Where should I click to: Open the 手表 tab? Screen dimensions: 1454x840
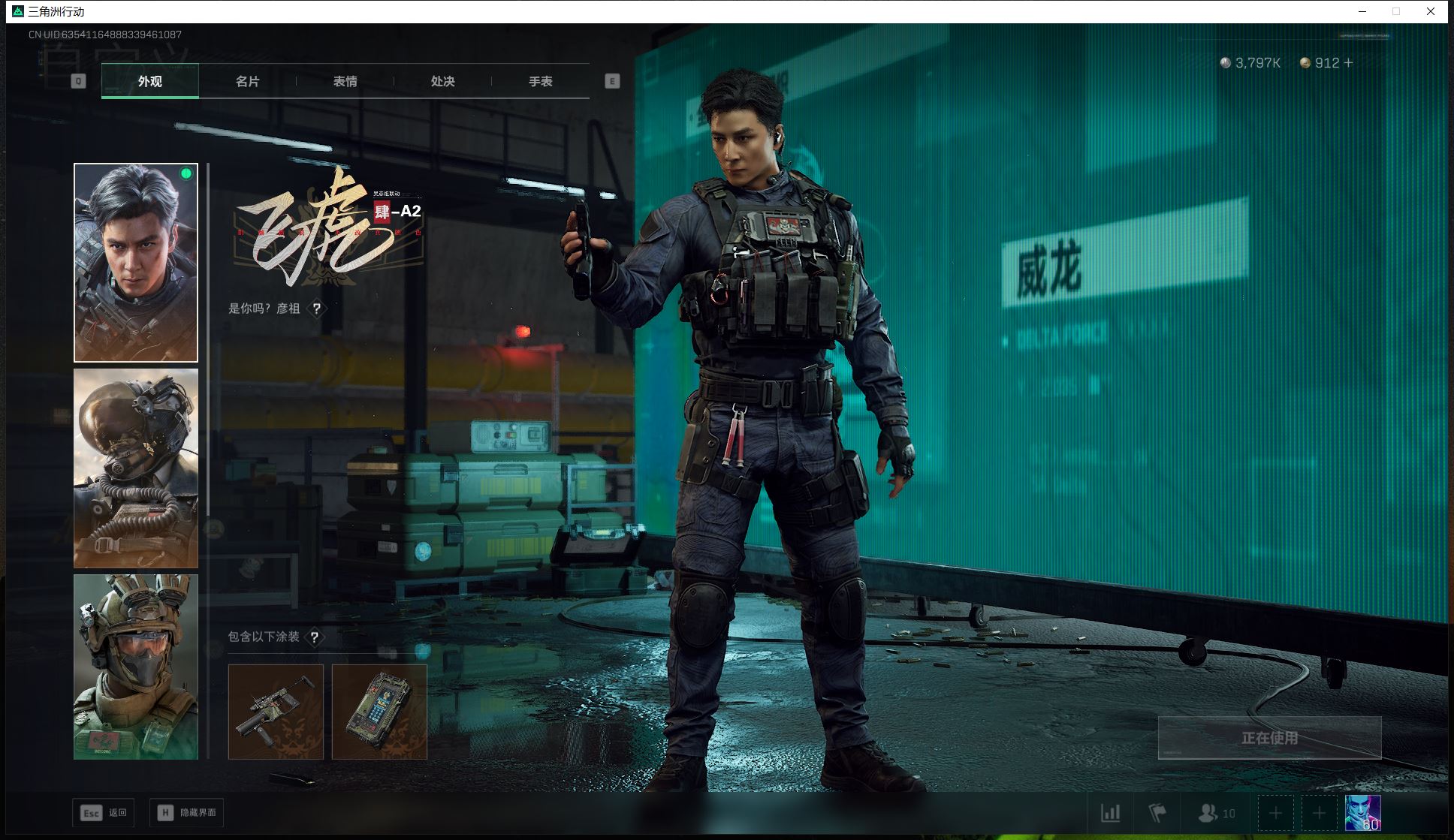tap(540, 81)
